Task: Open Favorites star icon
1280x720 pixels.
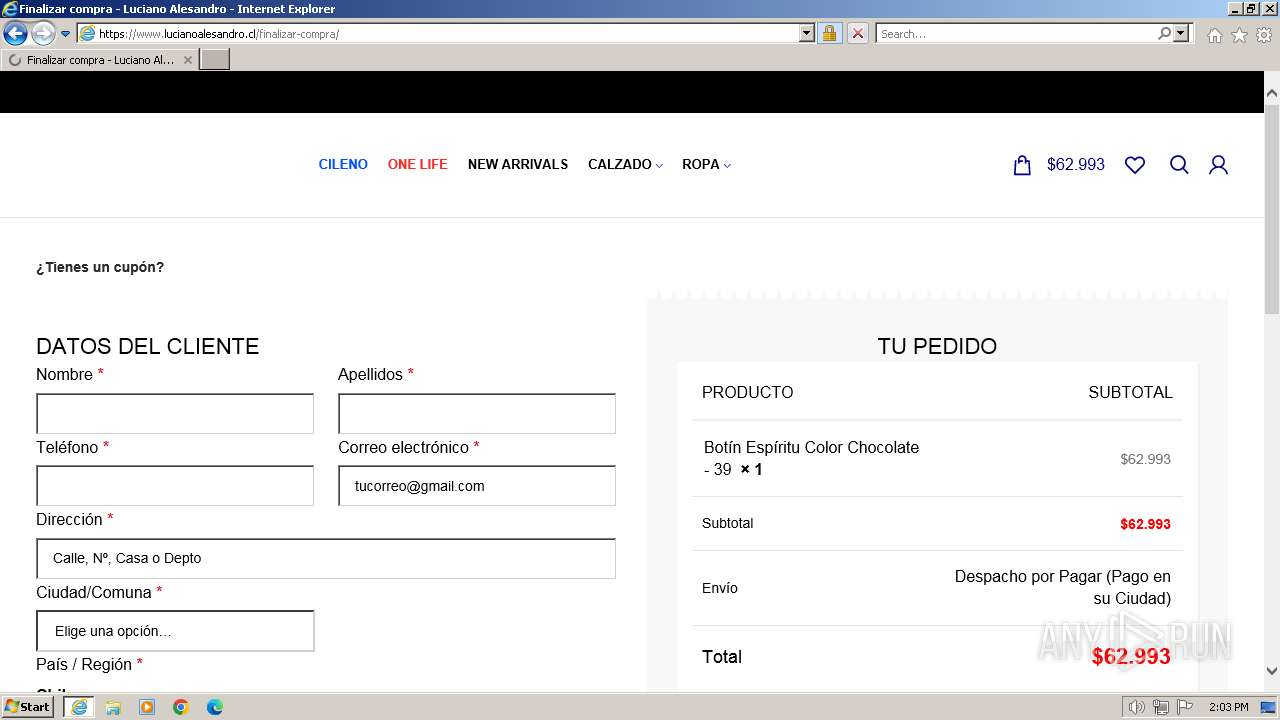Action: point(1239,35)
